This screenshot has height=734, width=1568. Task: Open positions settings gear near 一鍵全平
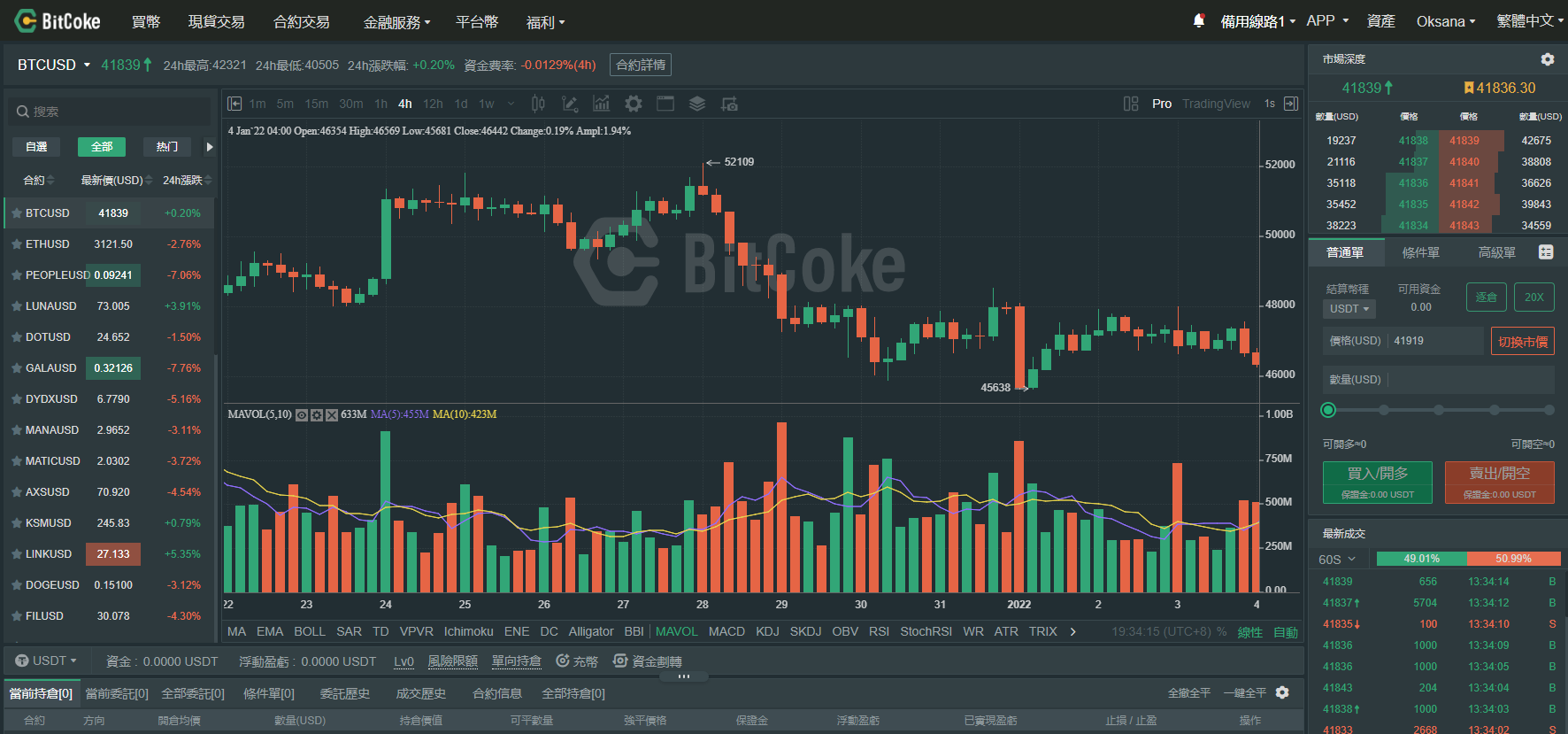click(1282, 692)
